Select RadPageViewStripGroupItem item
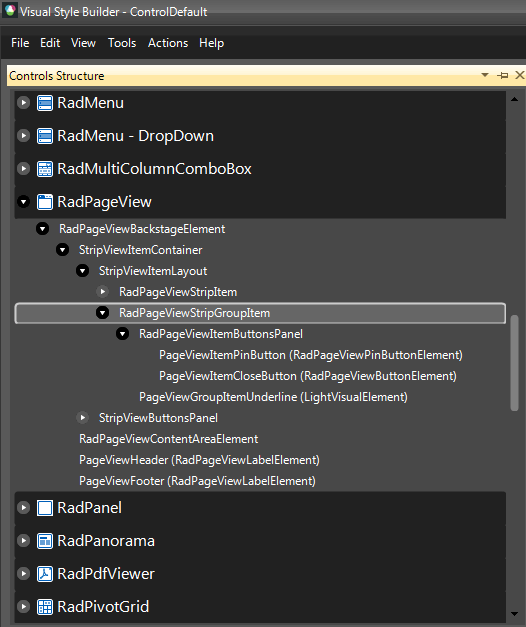Viewport: 526px width, 627px height. 194,313
